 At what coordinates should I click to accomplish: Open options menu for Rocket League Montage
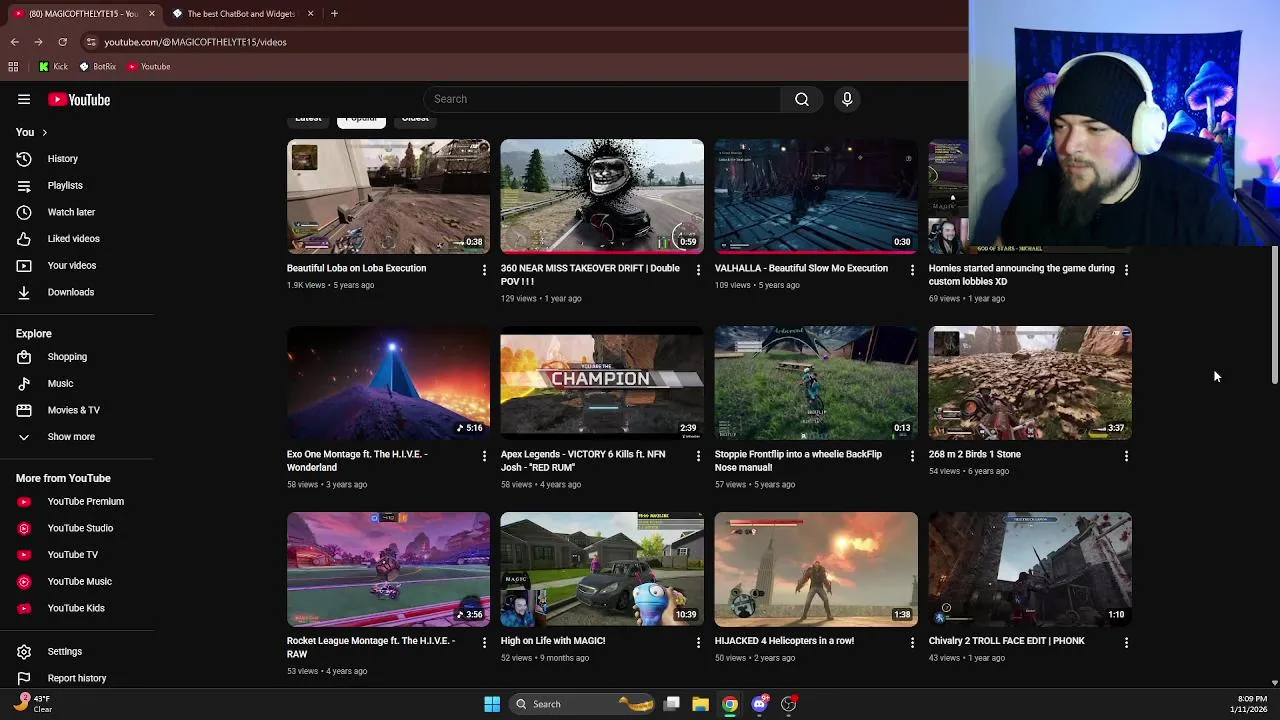click(x=484, y=642)
